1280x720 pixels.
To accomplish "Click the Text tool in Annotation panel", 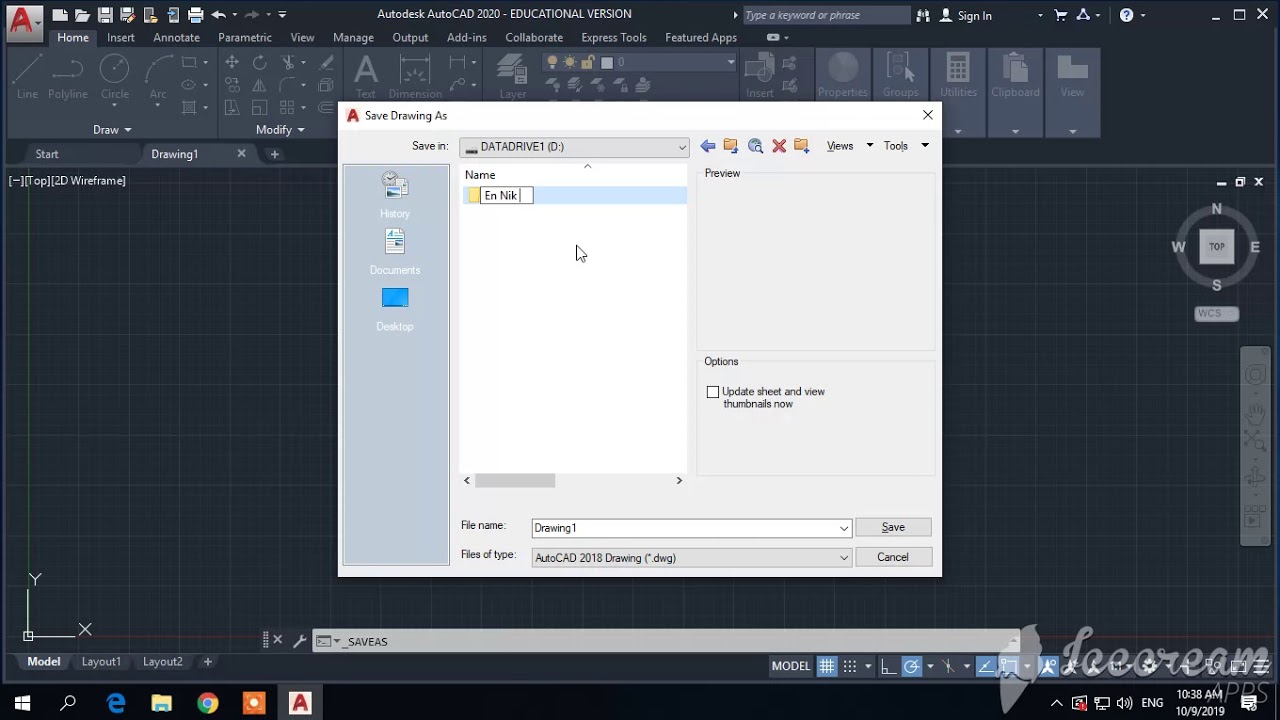I will click(366, 77).
